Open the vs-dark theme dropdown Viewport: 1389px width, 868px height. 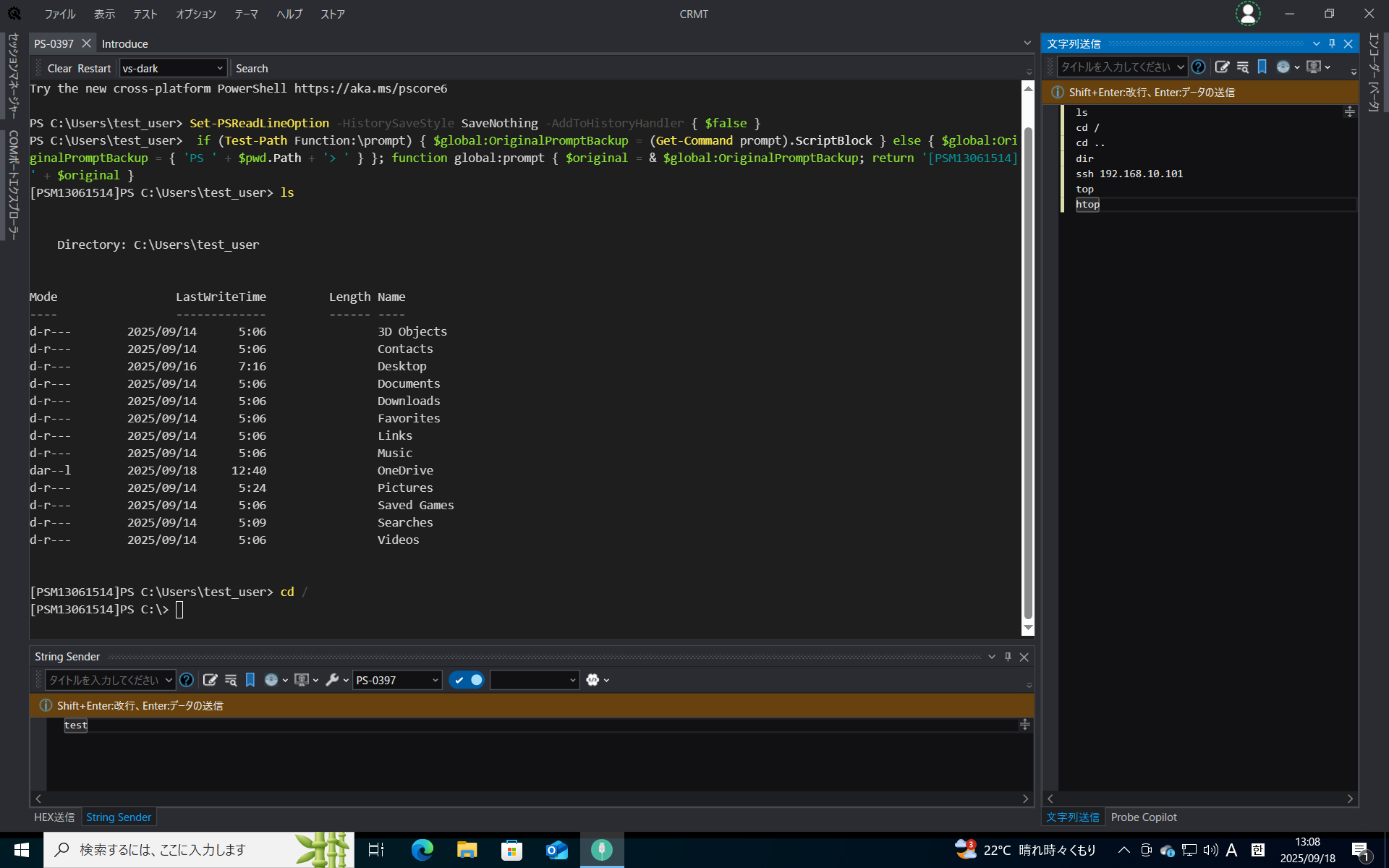coord(220,69)
